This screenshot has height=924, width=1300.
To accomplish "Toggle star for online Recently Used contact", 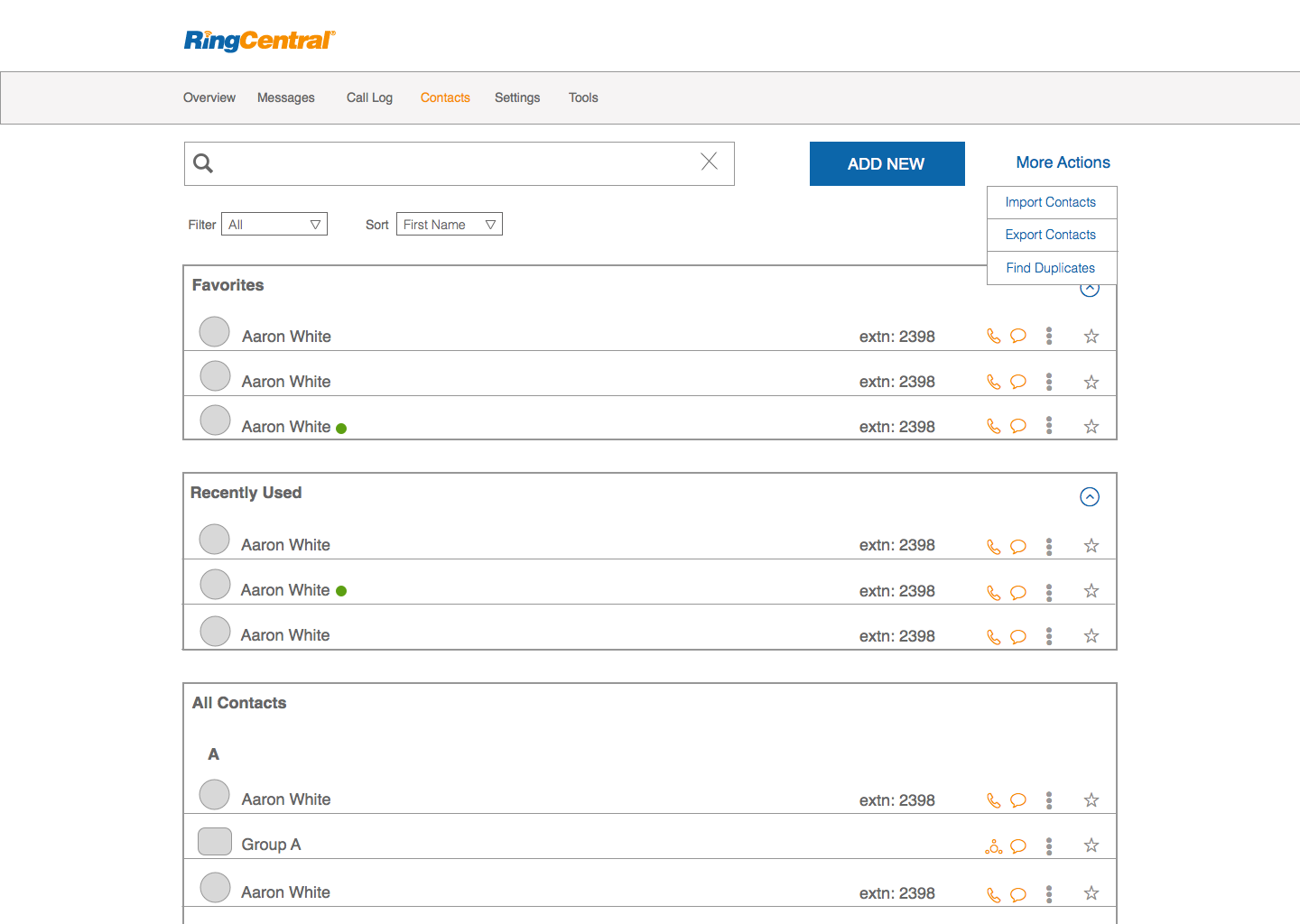I will point(1091,591).
